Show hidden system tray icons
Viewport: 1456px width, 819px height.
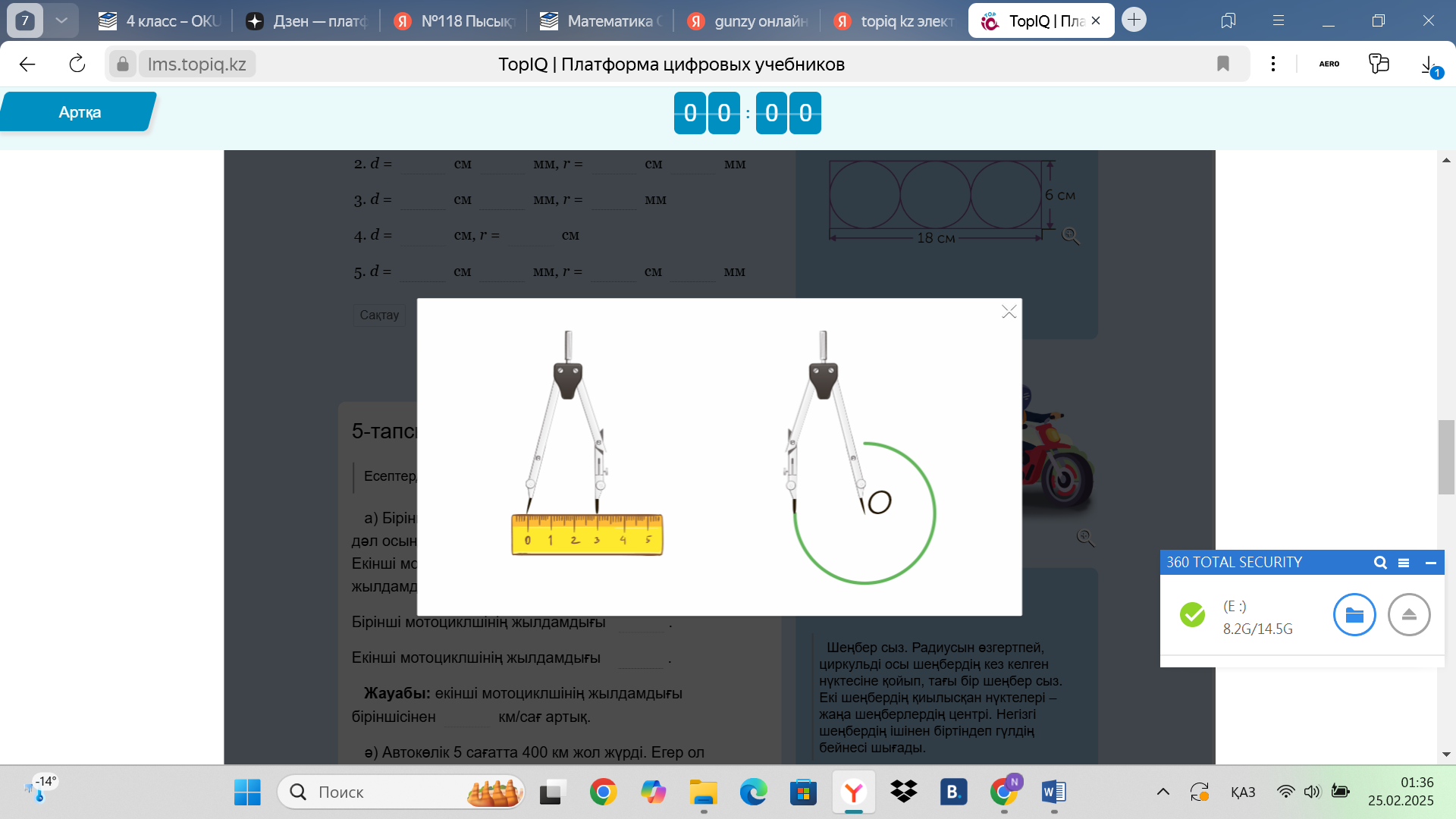click(1163, 792)
